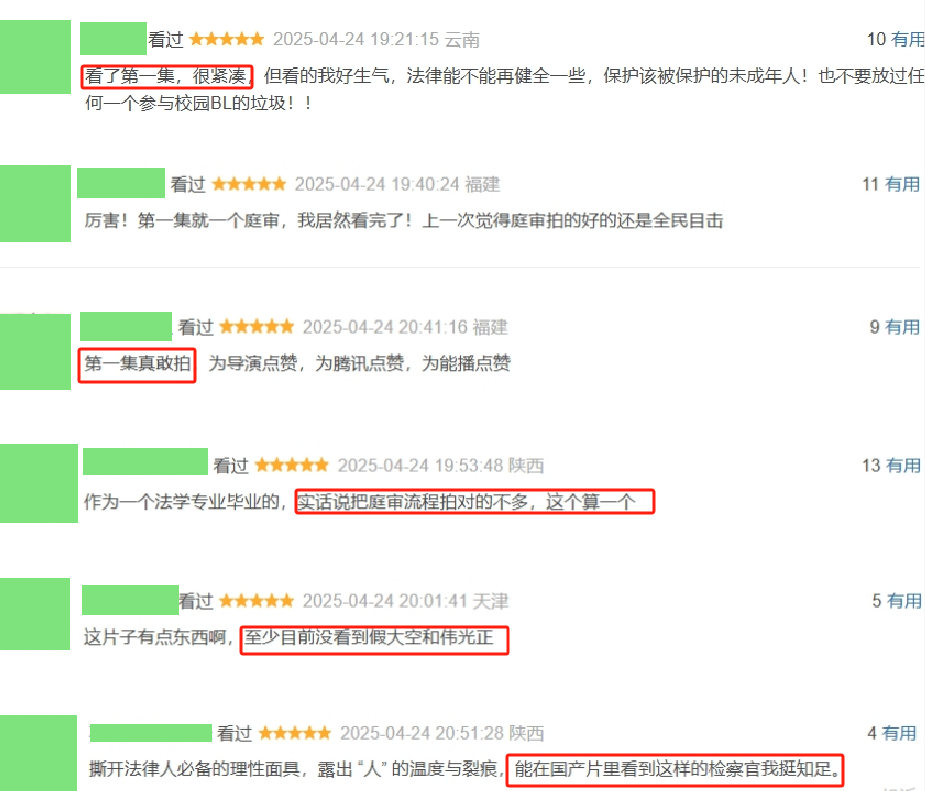Open avatar of the Yunnan reviewer
This screenshot has height=791, width=925.
point(35,57)
